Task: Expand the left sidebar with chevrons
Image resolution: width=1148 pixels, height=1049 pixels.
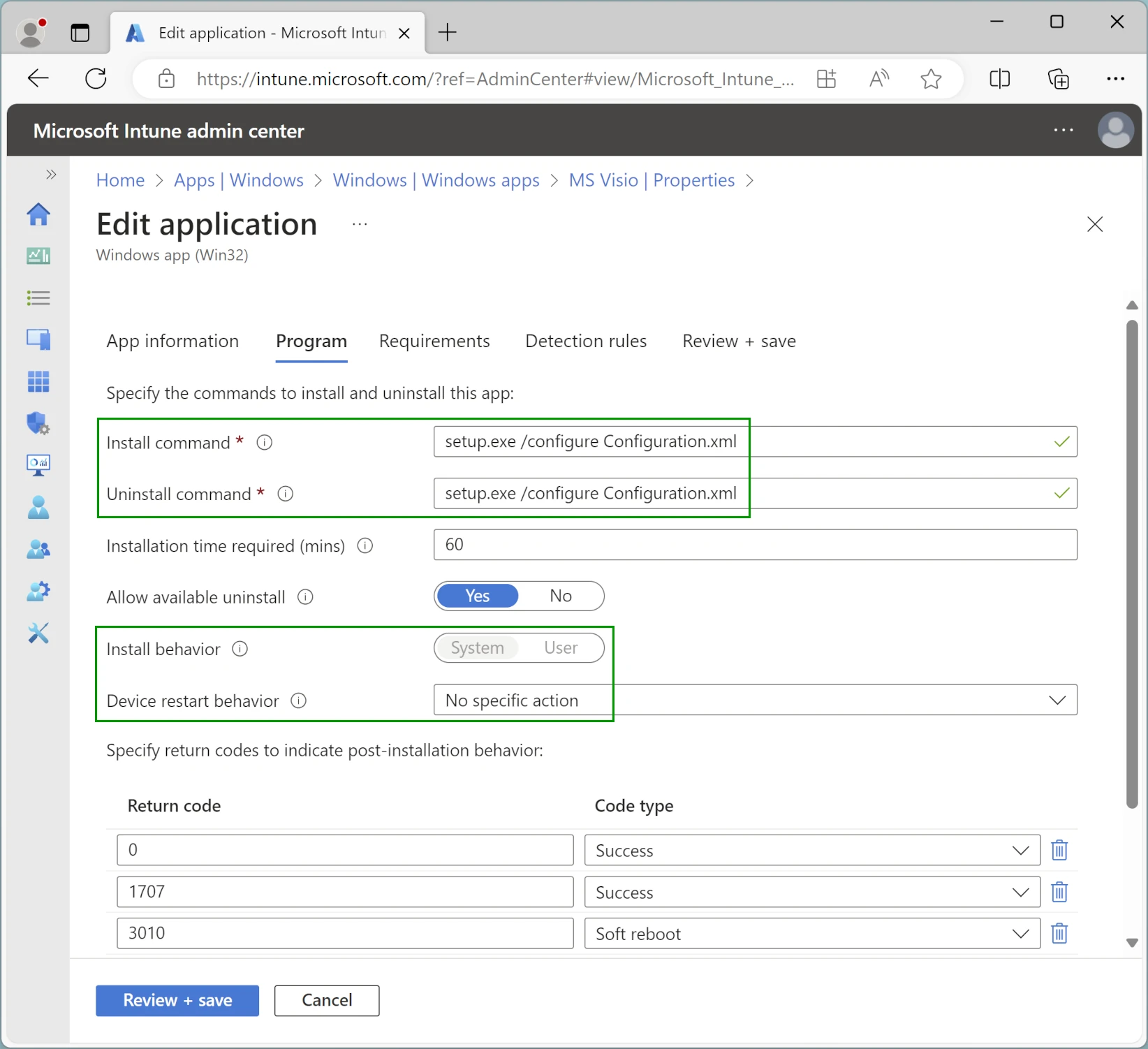Action: [51, 175]
